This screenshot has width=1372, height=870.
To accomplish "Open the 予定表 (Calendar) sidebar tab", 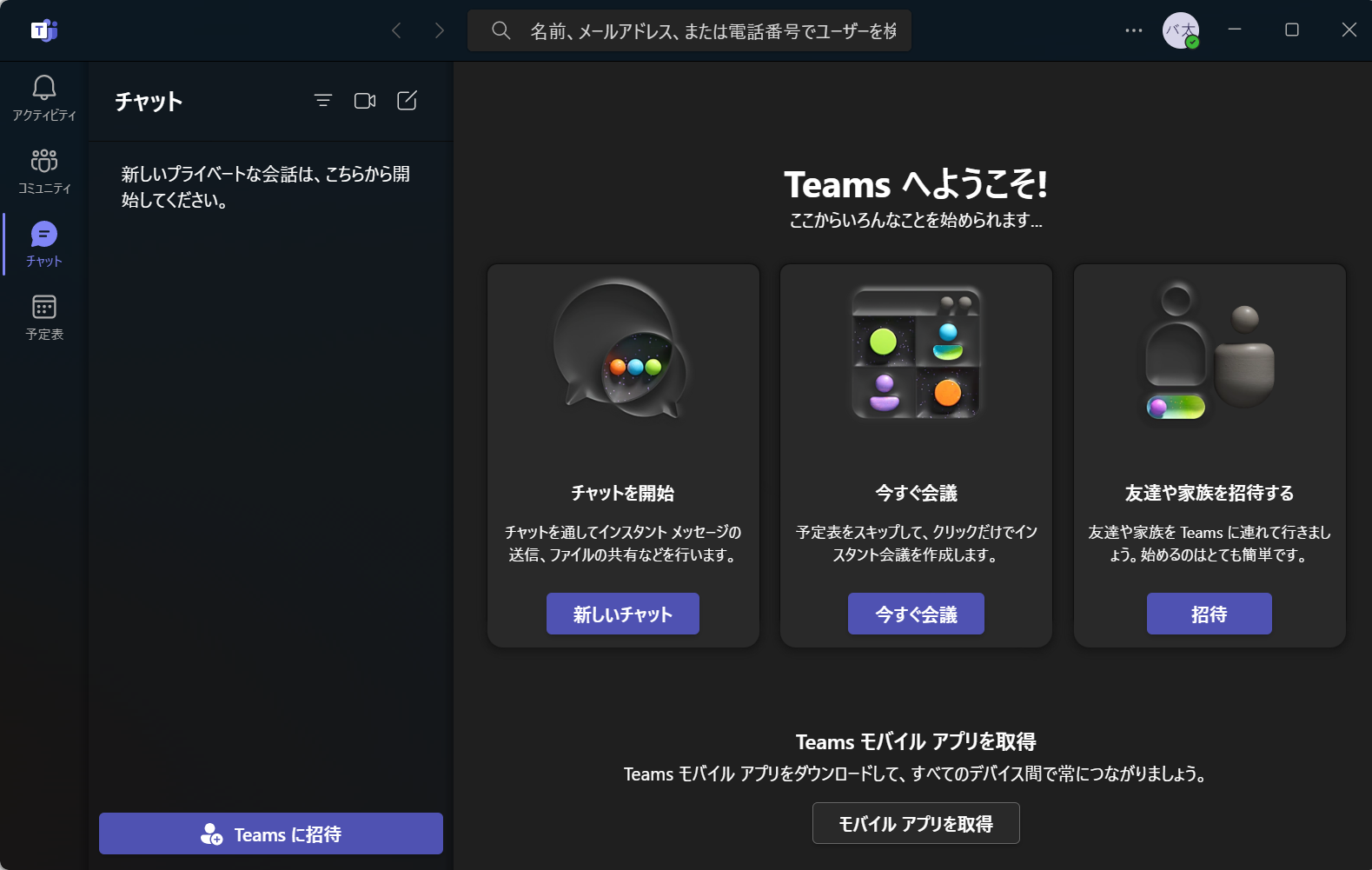I will click(x=44, y=316).
